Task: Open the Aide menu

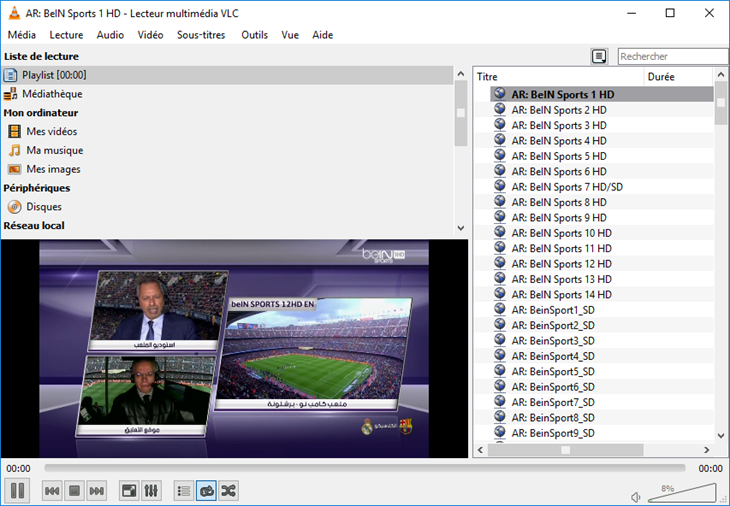Action: 323,35
